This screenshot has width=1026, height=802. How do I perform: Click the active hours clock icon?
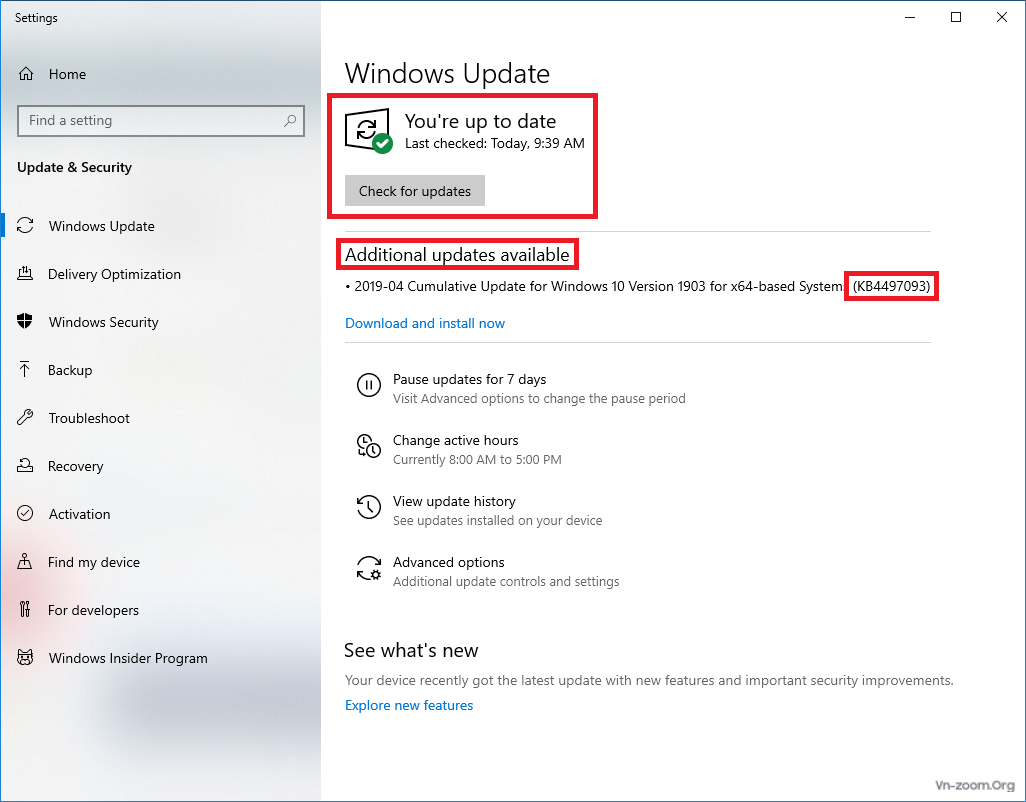click(368, 445)
